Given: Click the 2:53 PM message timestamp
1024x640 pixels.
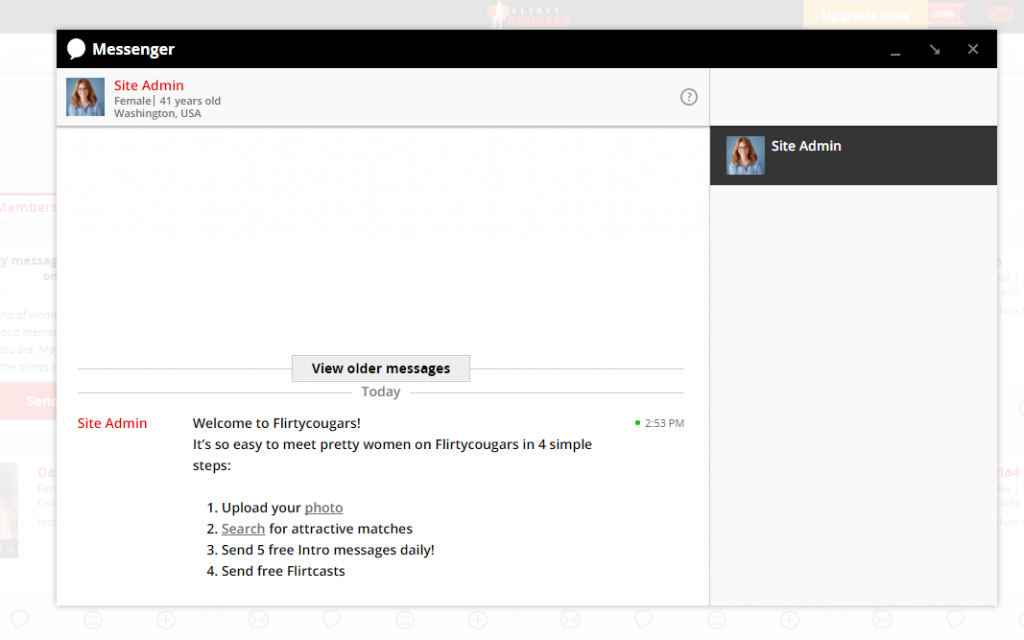Looking at the screenshot, I should tap(664, 423).
